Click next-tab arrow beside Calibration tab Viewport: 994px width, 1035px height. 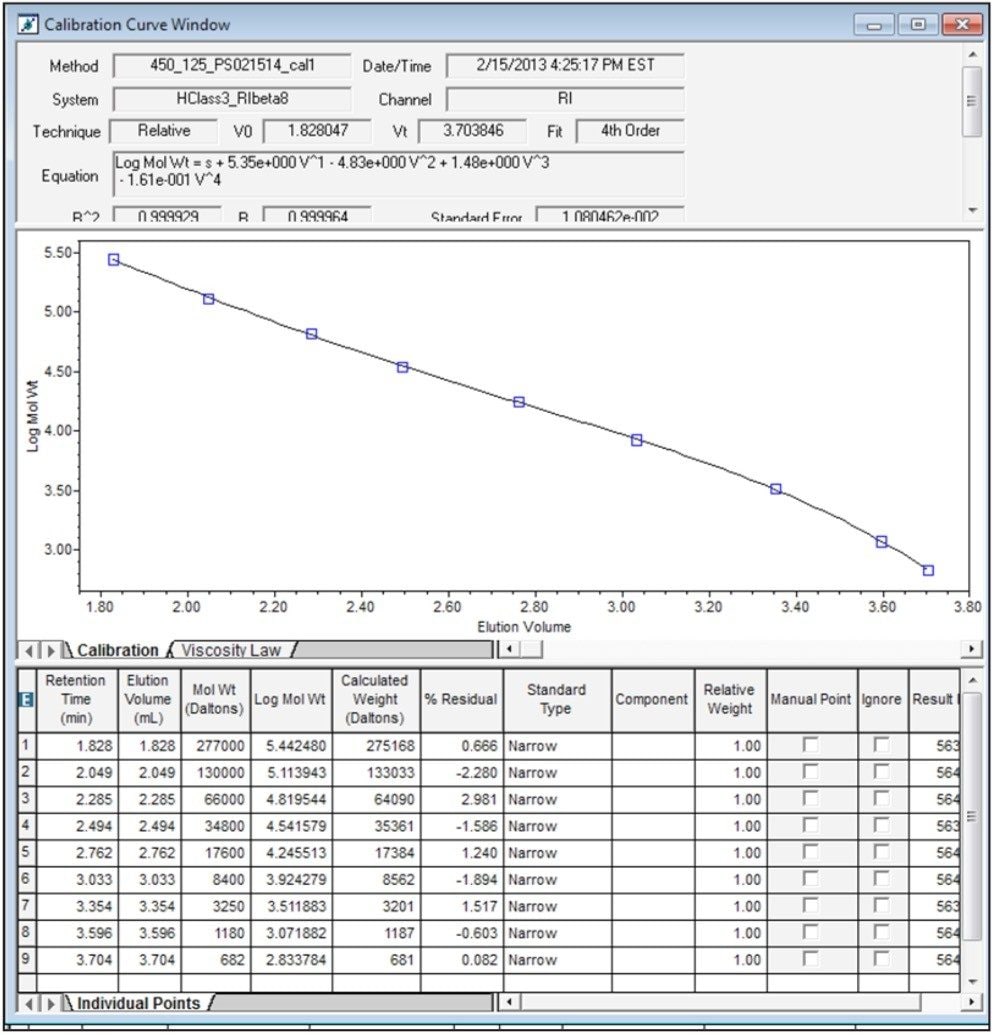[50, 651]
